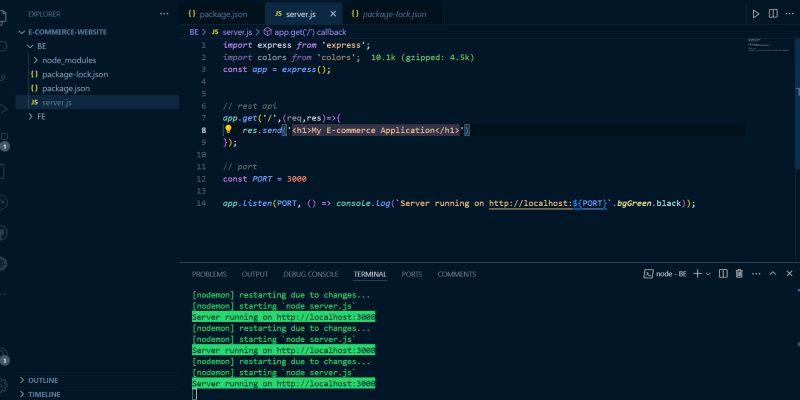800x400 pixels.
Task: Kill the terminal with trash icon
Action: (739, 274)
